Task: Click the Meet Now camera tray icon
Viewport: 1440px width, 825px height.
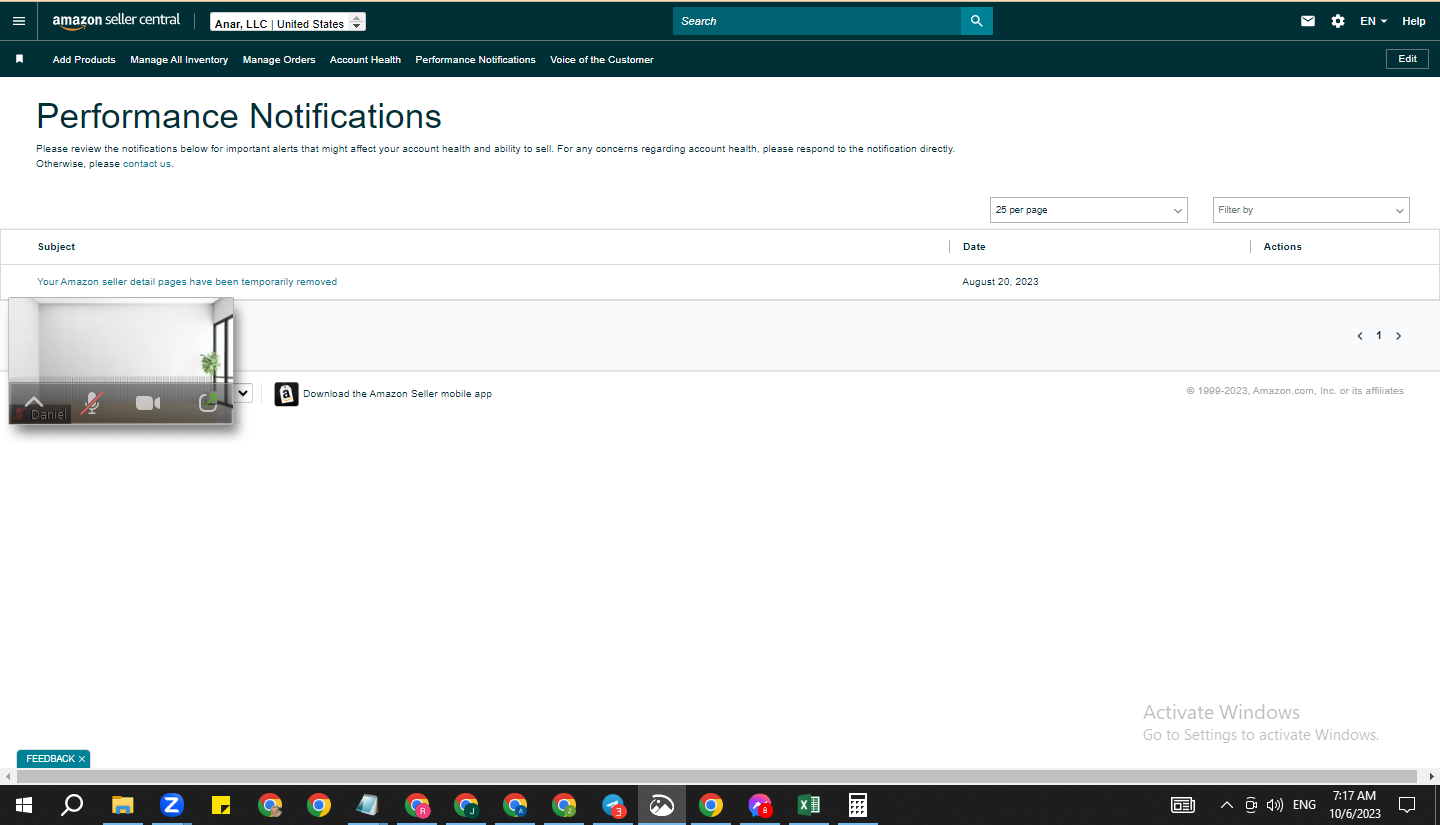Action: [x=1251, y=805]
